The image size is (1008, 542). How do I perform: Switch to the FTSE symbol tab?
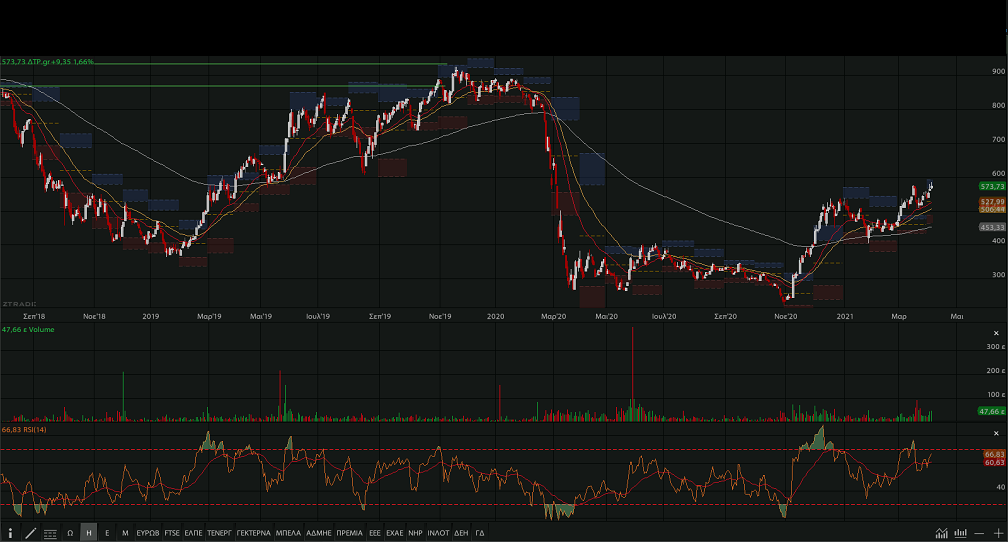pyautogui.click(x=172, y=533)
